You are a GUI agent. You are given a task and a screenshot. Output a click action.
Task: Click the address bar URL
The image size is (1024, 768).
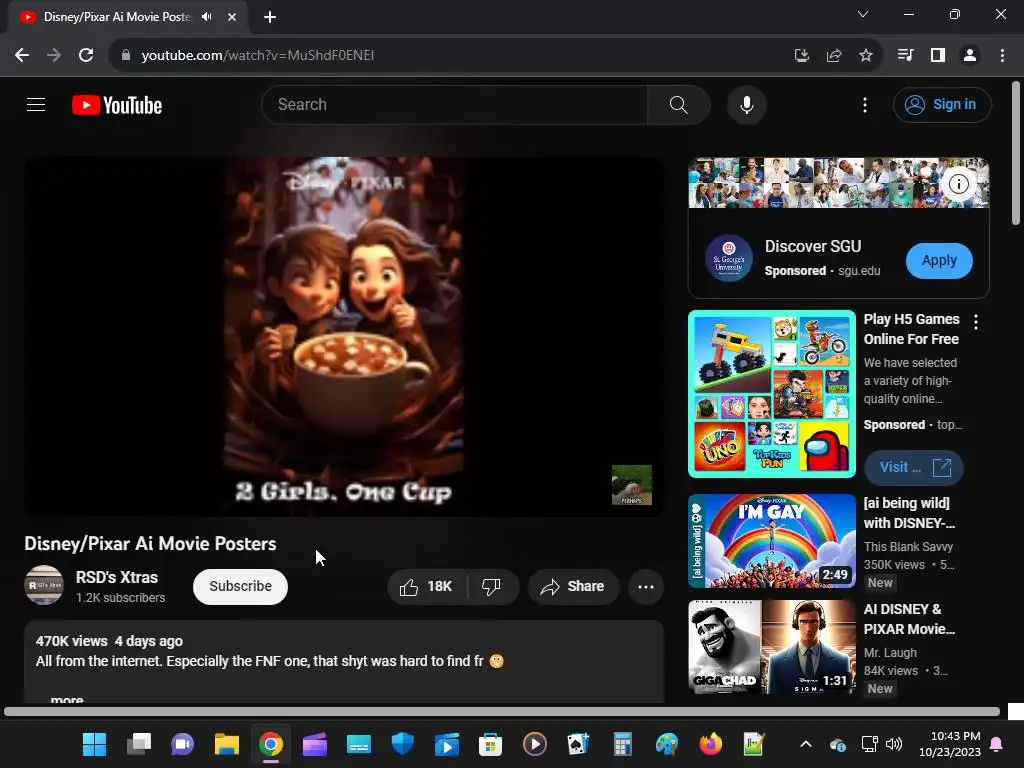pos(258,55)
